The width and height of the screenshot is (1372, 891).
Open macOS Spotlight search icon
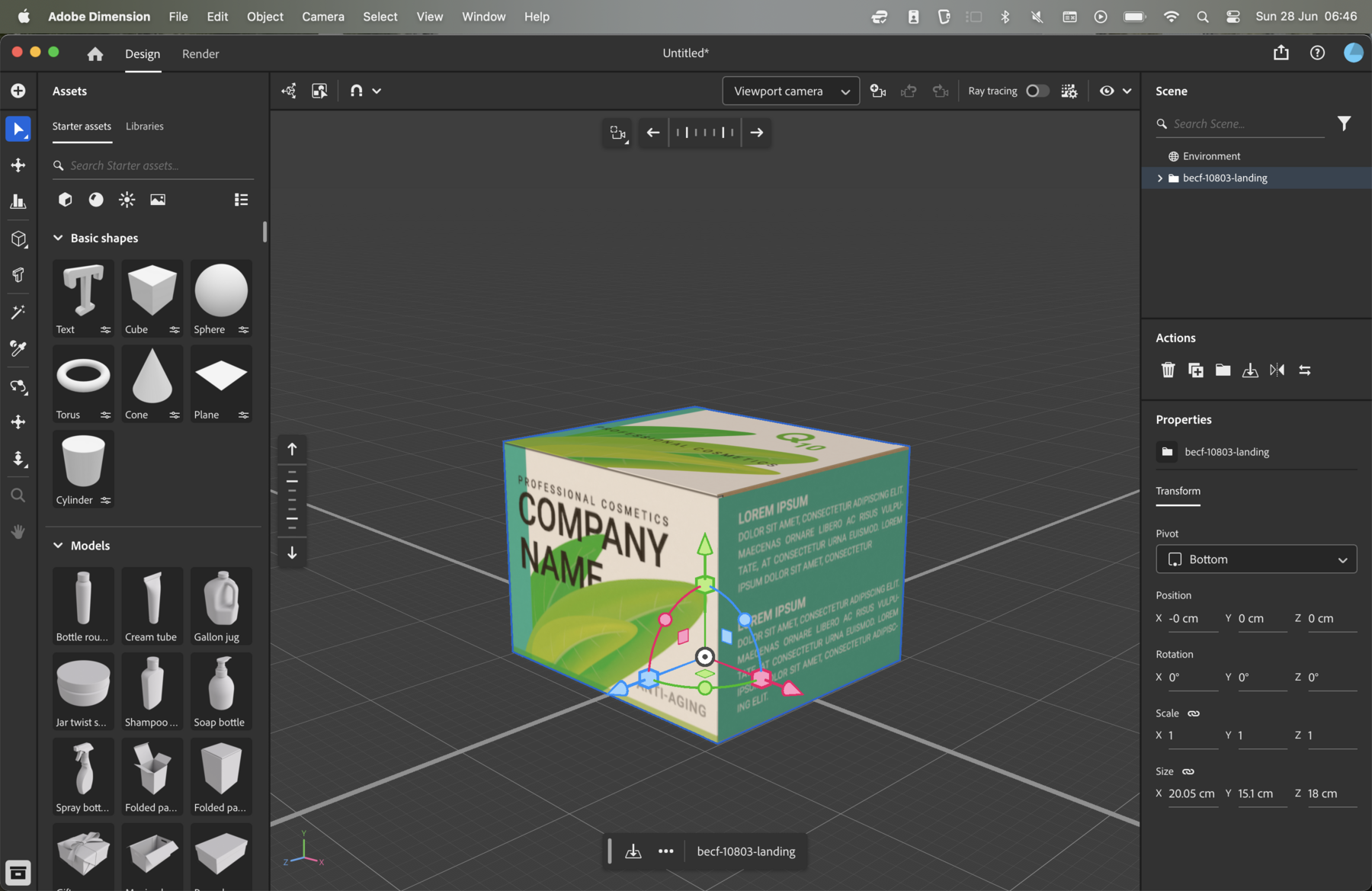point(1202,16)
